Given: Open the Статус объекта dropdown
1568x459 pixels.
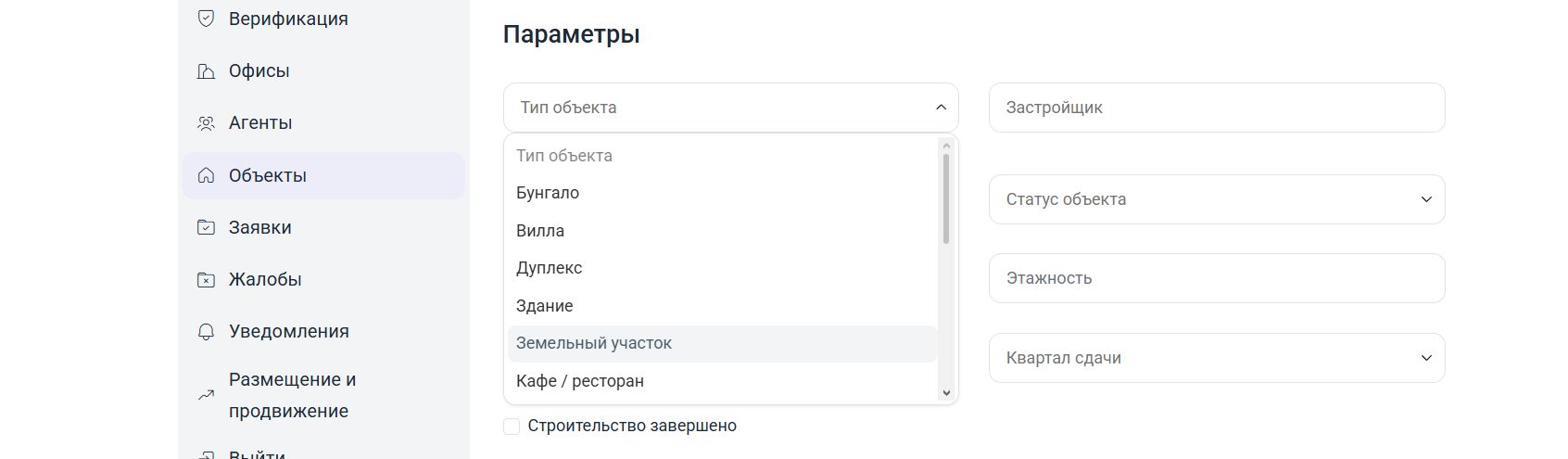Looking at the screenshot, I should pos(1217,199).
